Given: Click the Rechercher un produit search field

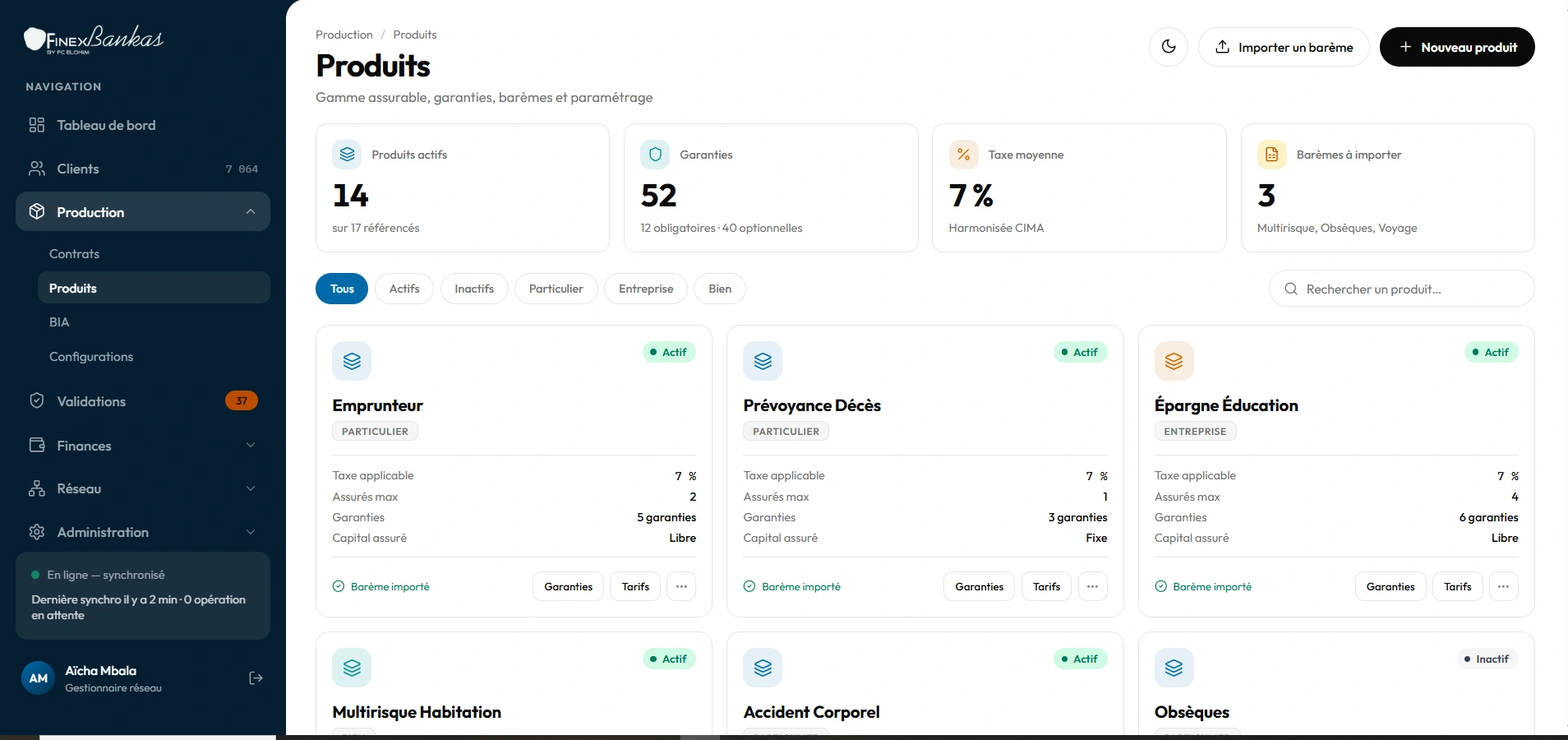Looking at the screenshot, I should [x=1402, y=289].
